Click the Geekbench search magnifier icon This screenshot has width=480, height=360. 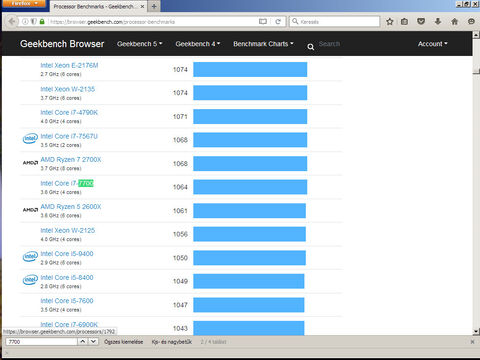[x=311, y=47]
